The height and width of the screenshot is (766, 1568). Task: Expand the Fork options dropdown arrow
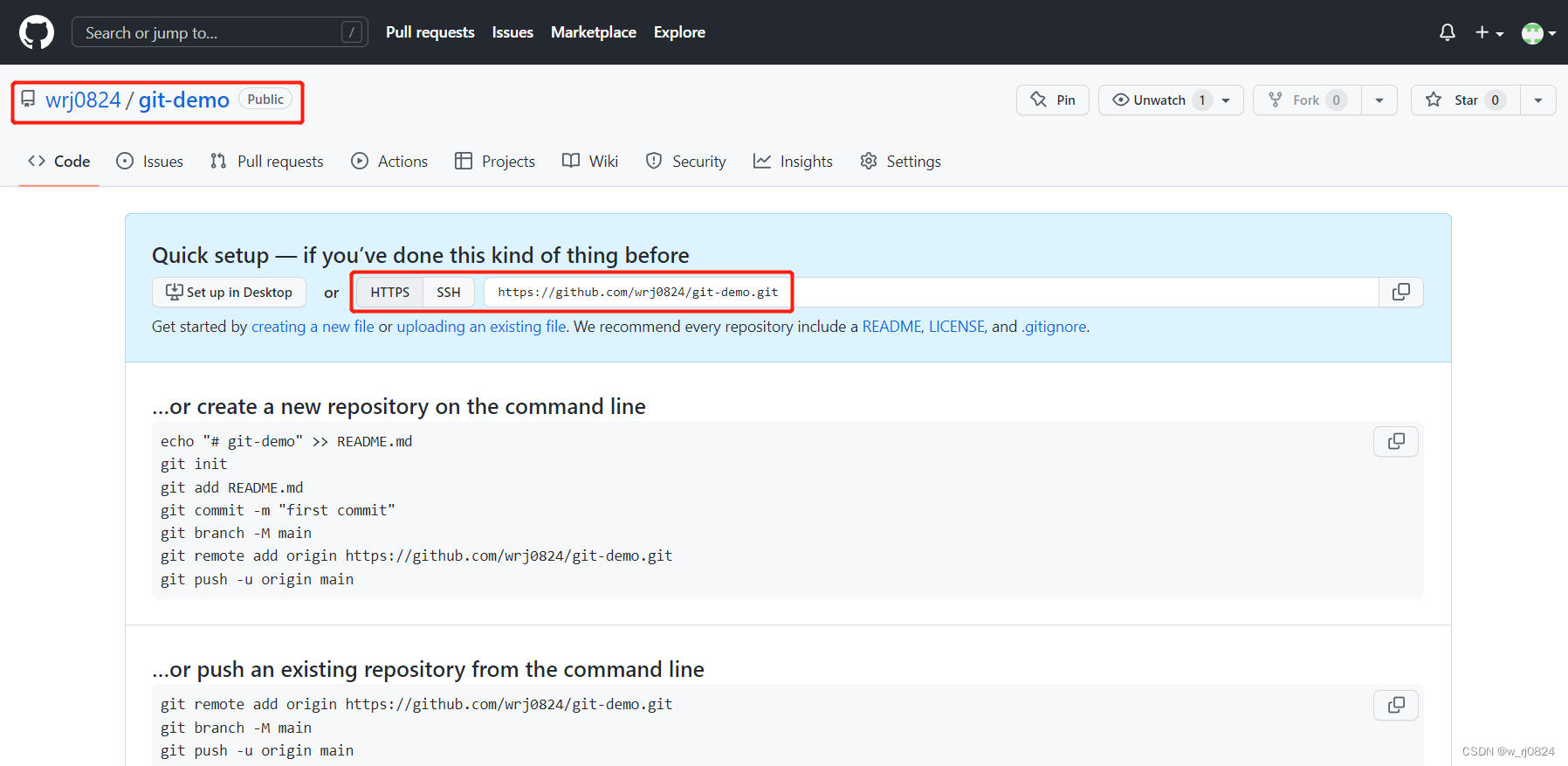[1379, 100]
